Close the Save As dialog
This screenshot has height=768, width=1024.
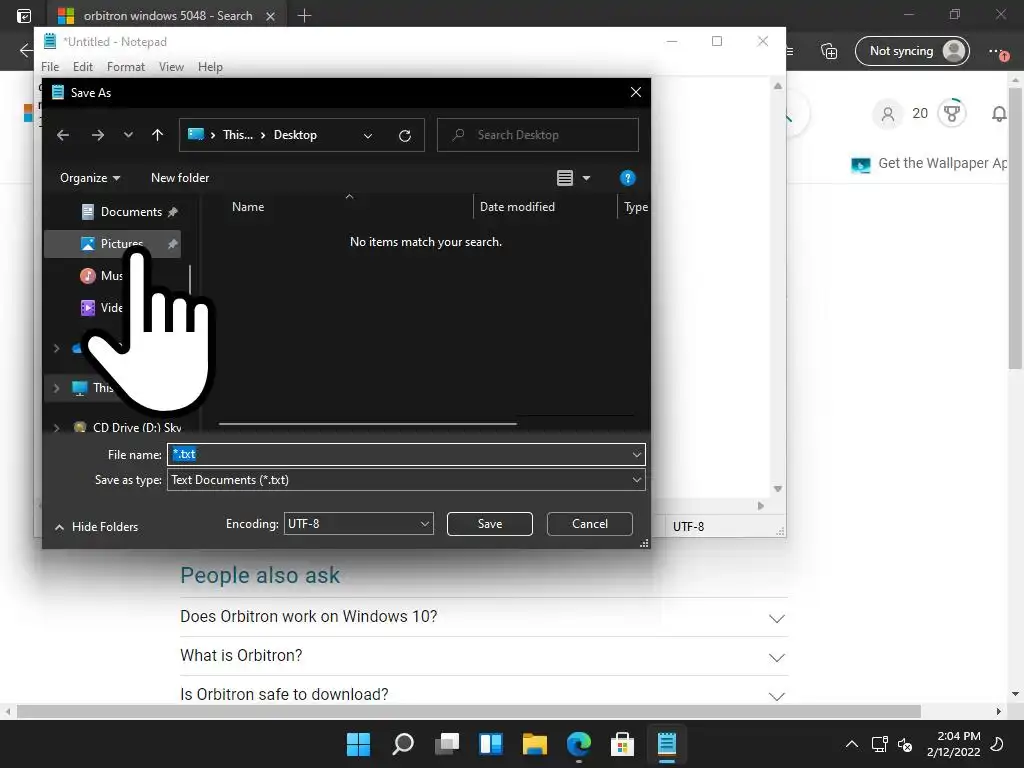pyautogui.click(x=635, y=93)
